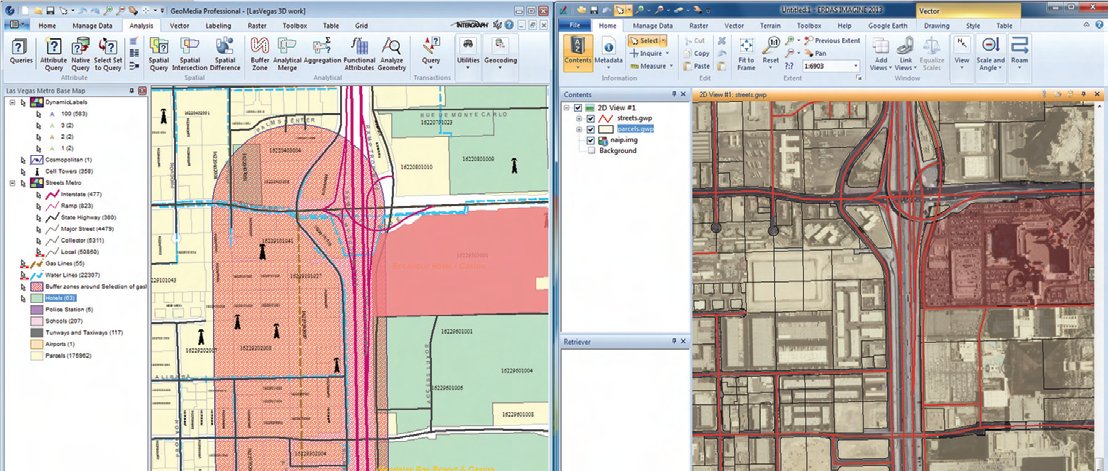Select the Water Lines legend entry
Screen dimensions: 1108x471
[x=73, y=275]
